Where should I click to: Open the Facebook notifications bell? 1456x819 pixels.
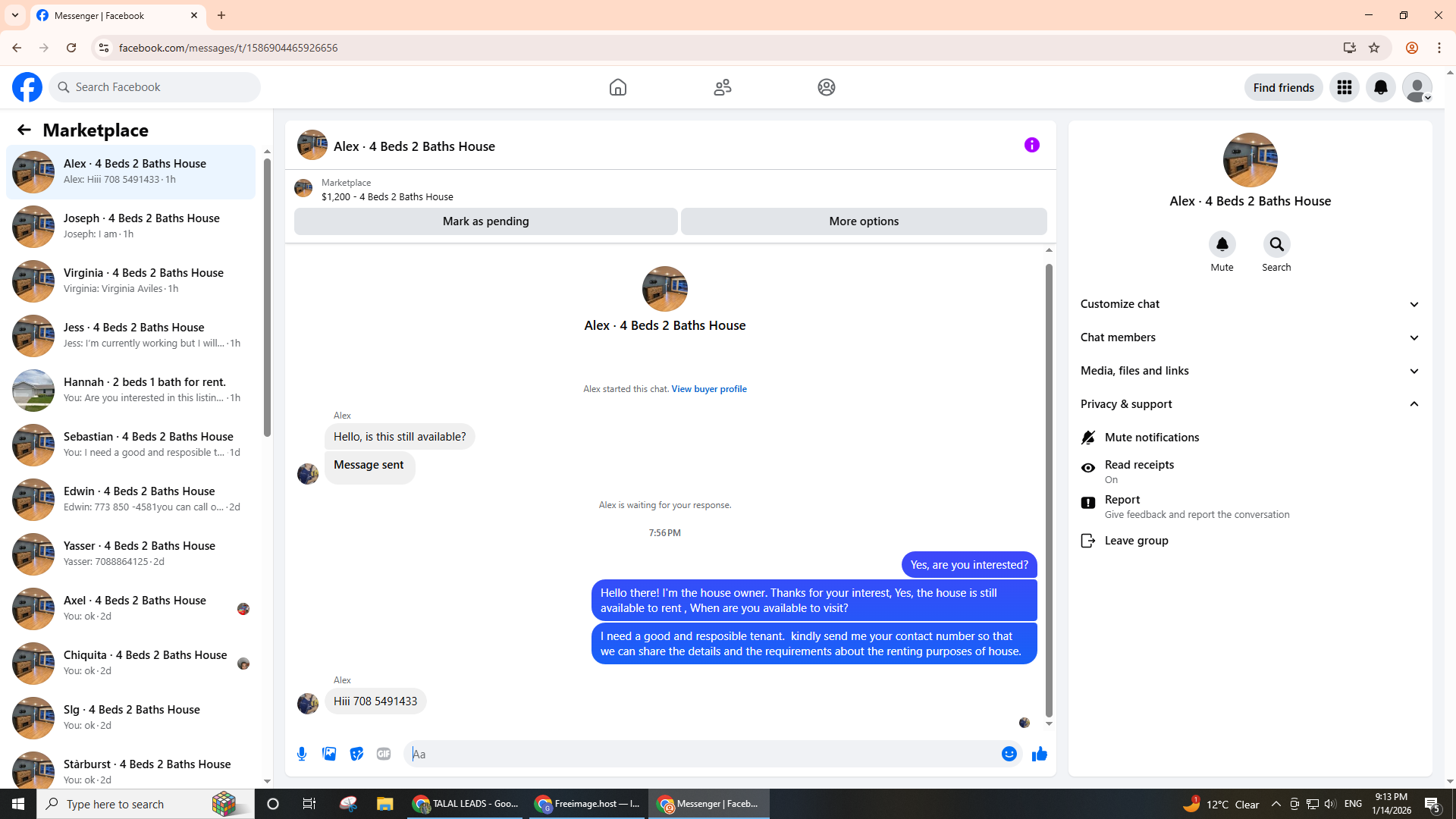1380,87
